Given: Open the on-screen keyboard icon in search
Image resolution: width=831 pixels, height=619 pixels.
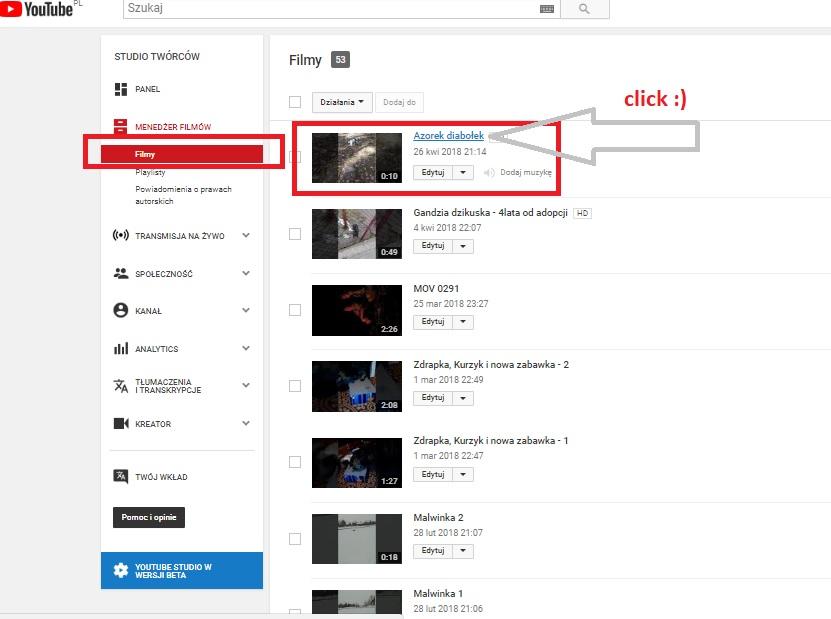Looking at the screenshot, I should [x=547, y=9].
